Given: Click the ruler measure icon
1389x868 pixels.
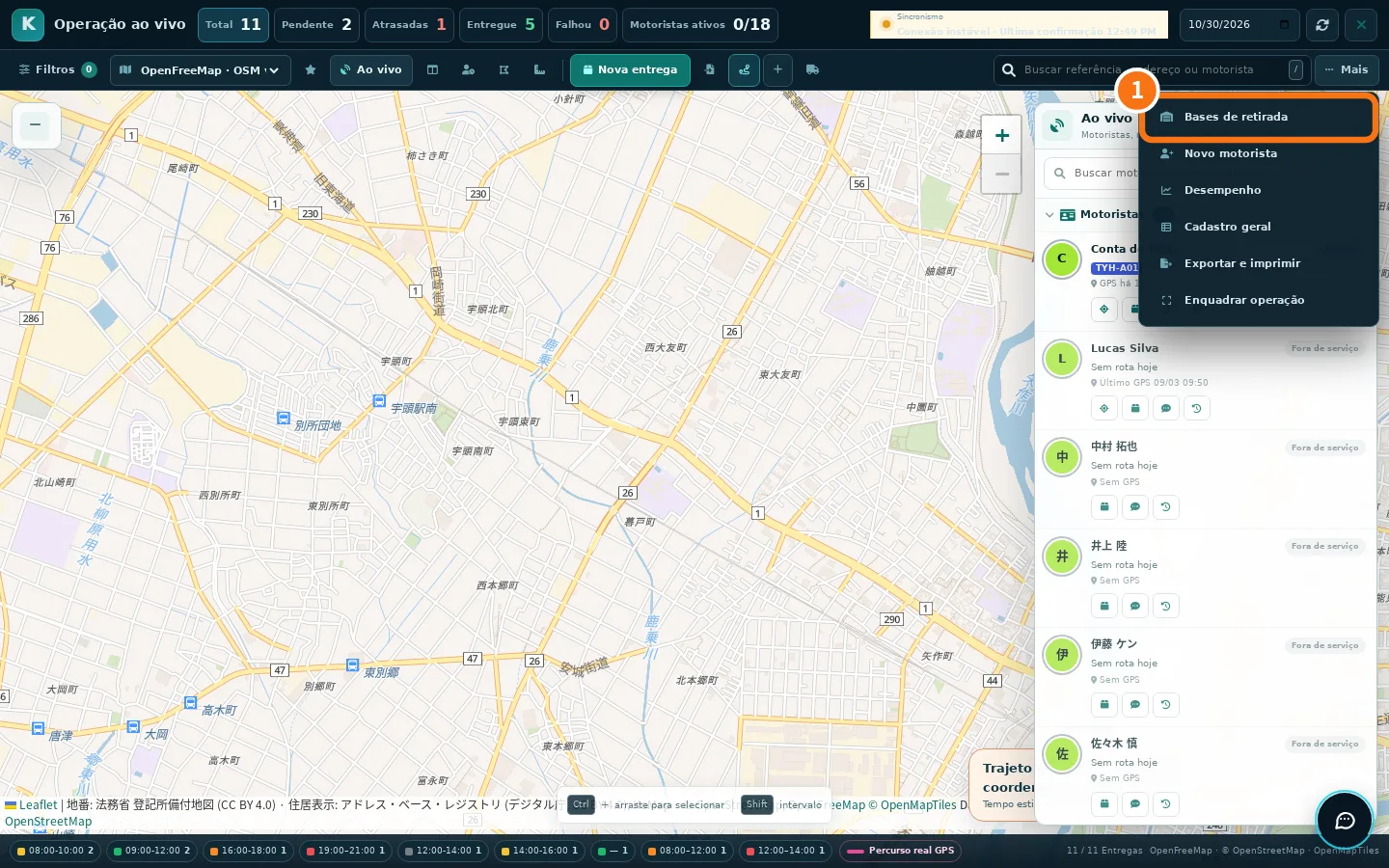Looking at the screenshot, I should click(539, 69).
